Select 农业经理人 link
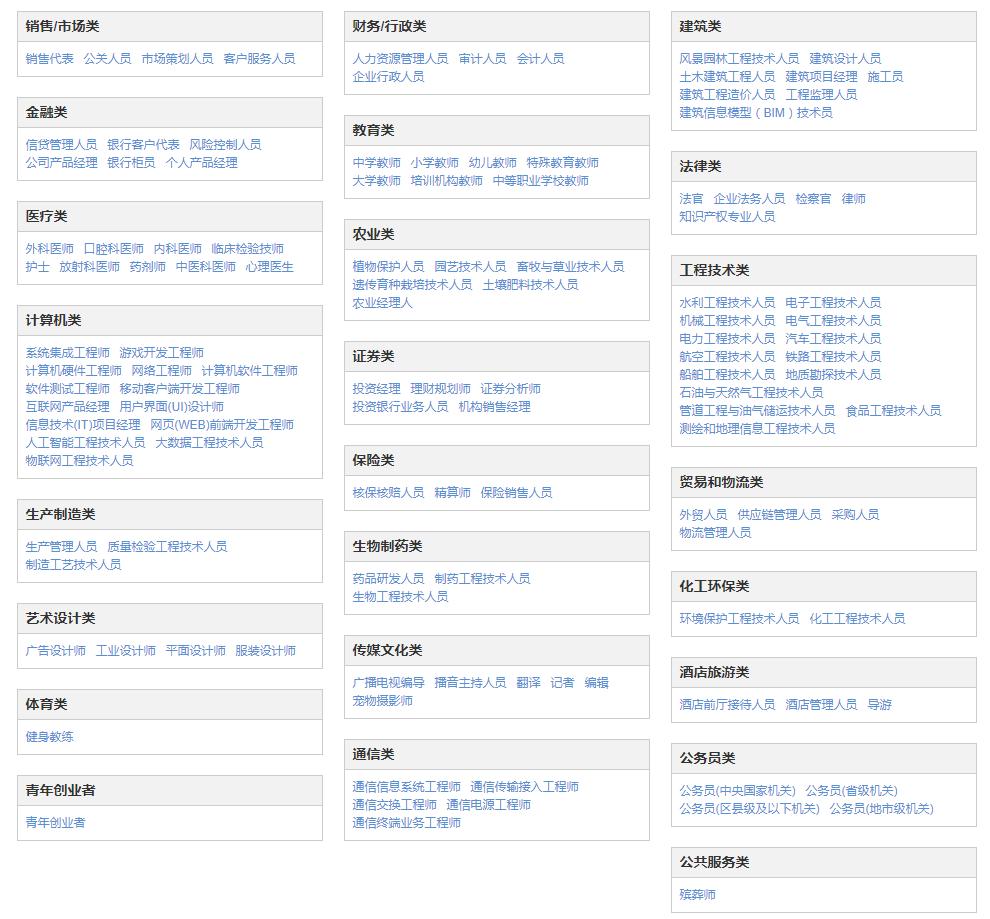Screen dimensions: 990x919 click(383, 303)
